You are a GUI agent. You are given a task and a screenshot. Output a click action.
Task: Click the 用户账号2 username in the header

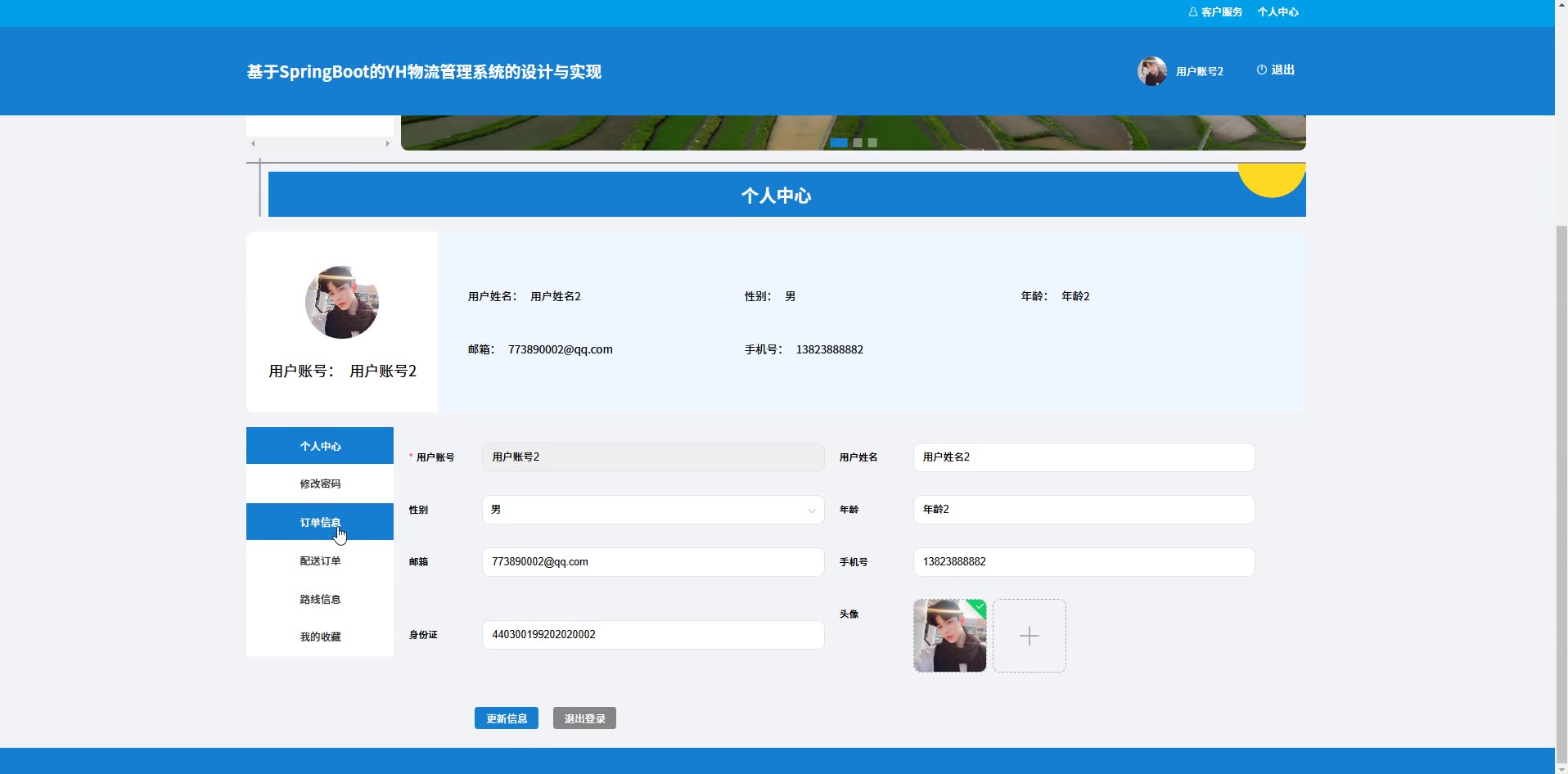[x=1200, y=71]
